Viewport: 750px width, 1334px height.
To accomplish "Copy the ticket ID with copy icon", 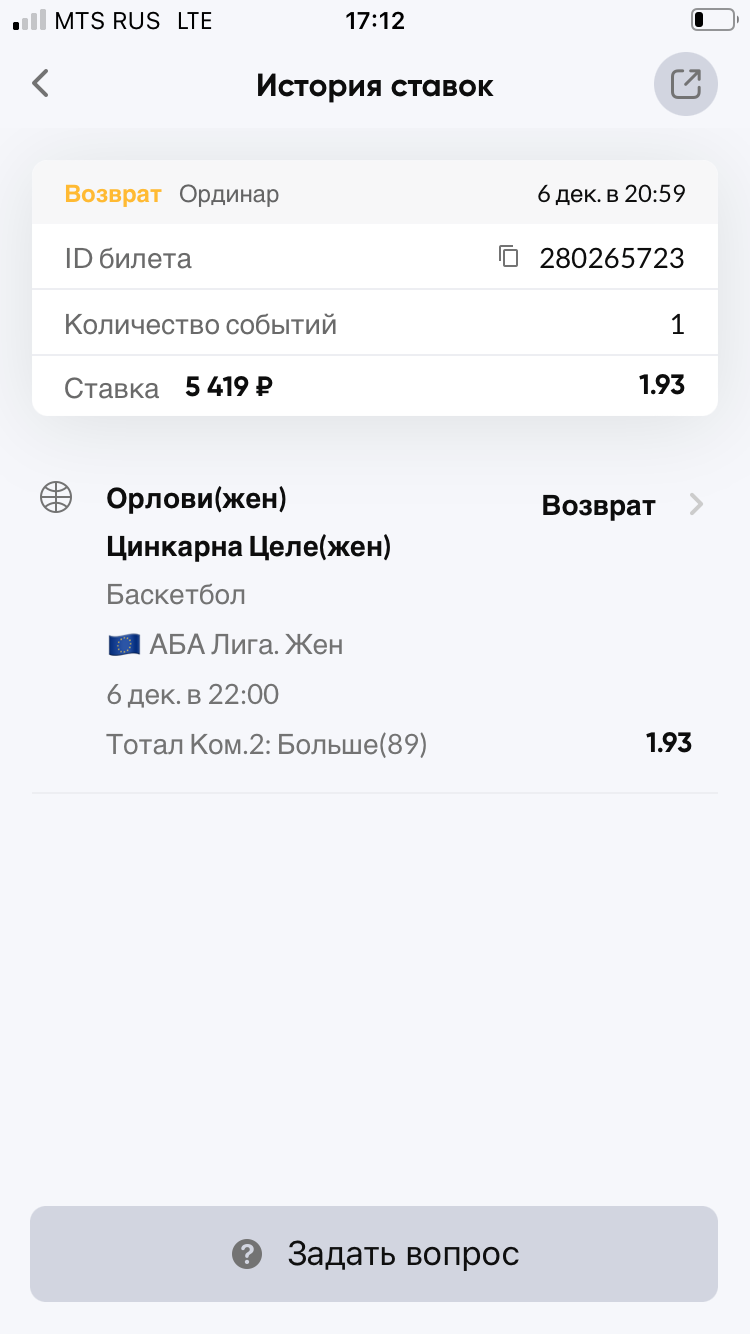I will (509, 257).
